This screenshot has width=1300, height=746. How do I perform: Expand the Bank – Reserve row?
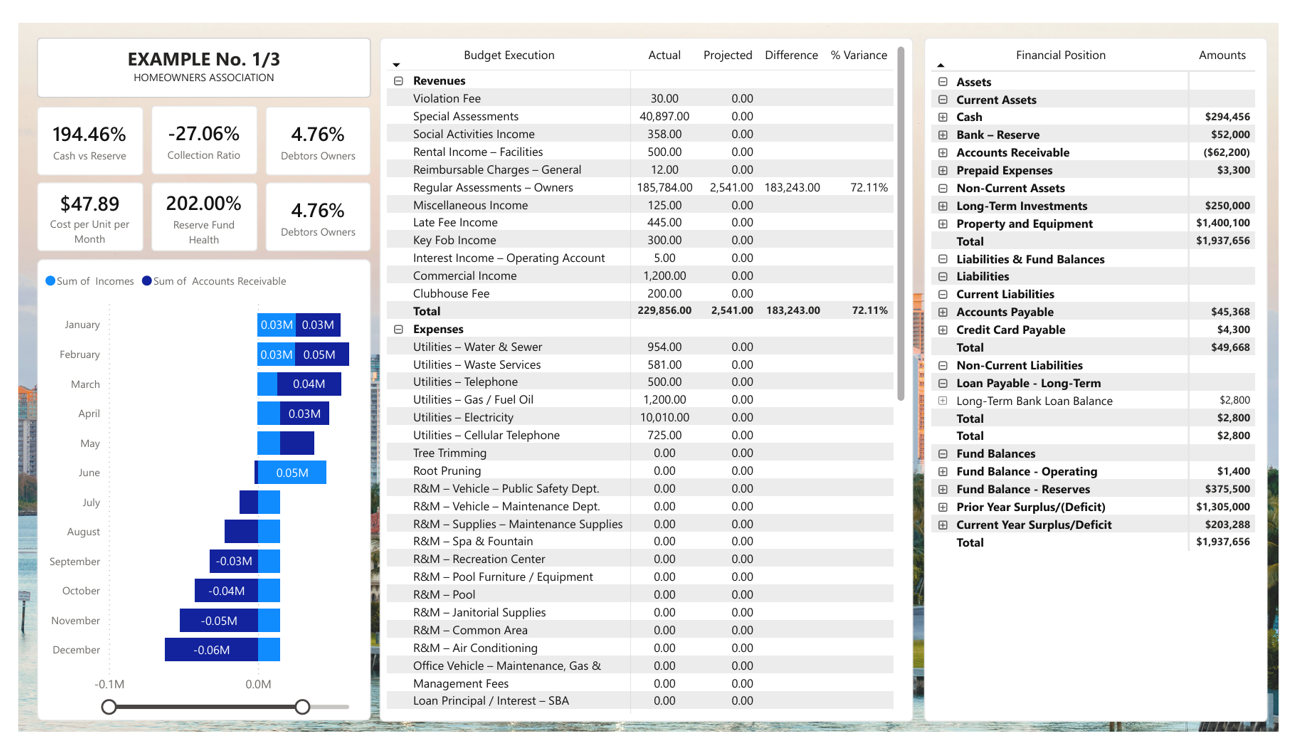coord(943,135)
